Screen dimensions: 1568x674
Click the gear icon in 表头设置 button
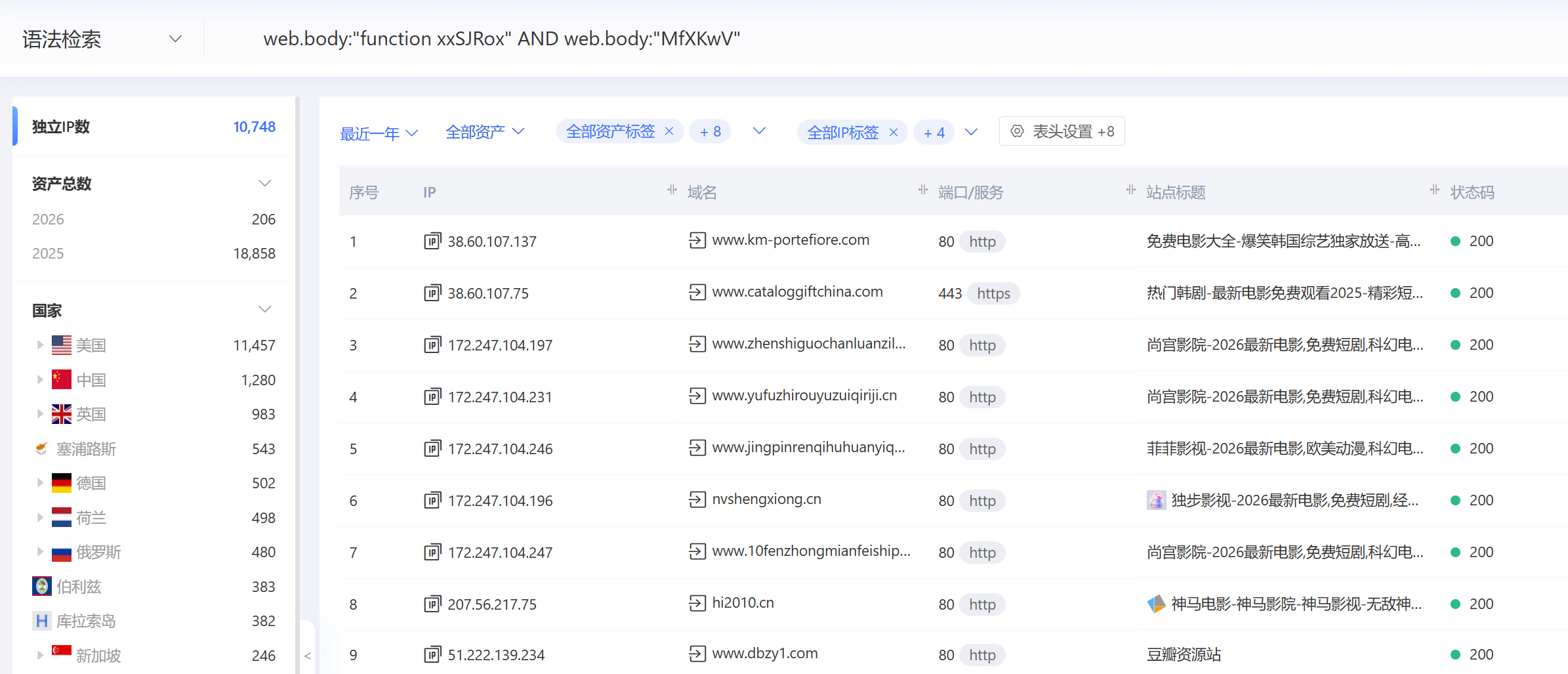[1017, 131]
